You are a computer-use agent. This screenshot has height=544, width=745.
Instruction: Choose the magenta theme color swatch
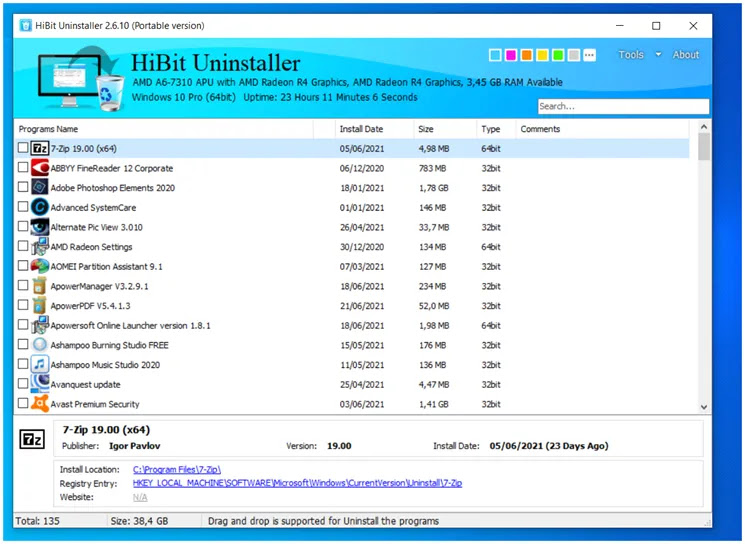click(x=511, y=55)
